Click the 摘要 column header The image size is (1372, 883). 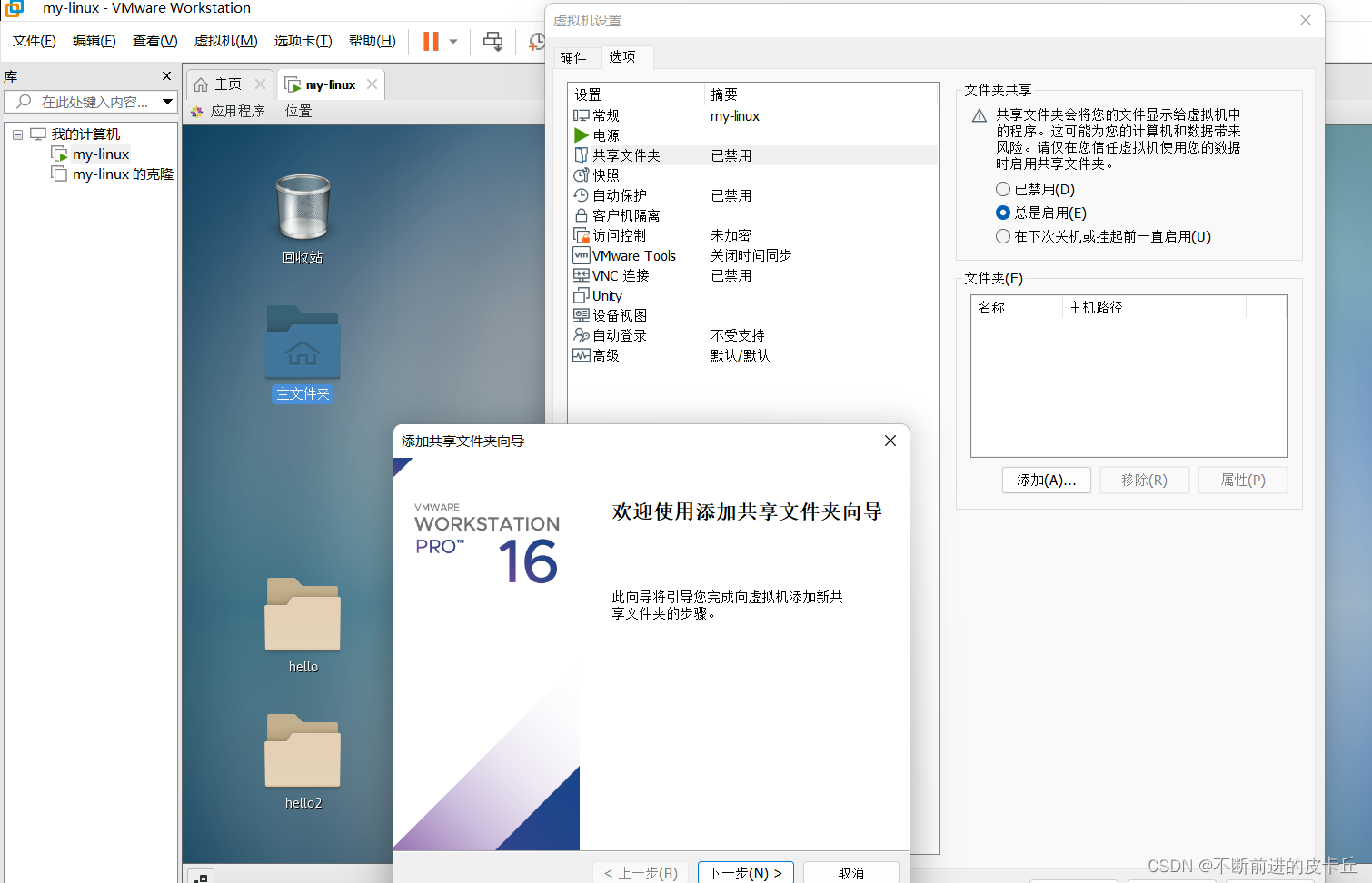(821, 94)
